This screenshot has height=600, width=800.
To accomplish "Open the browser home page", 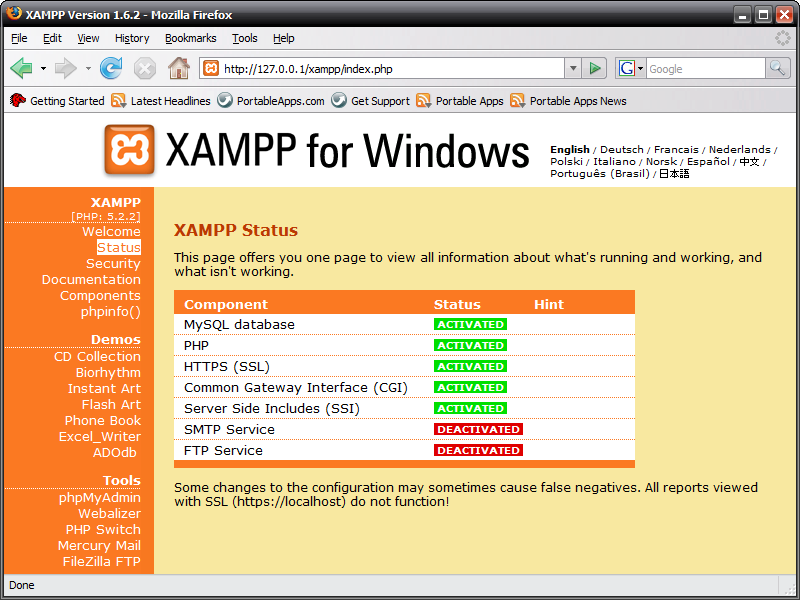I will coord(177,68).
